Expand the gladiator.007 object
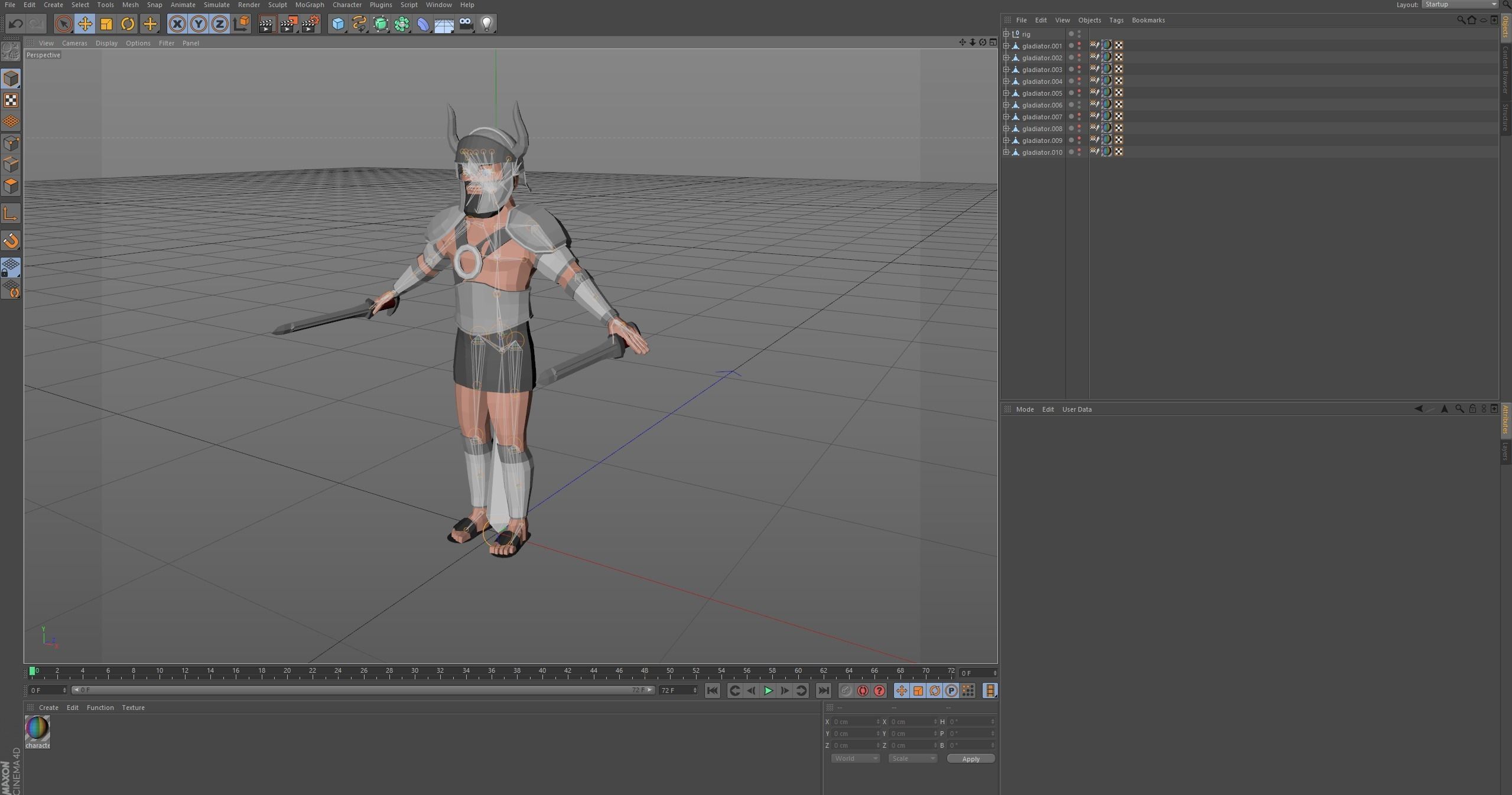1512x795 pixels. tap(1006, 117)
